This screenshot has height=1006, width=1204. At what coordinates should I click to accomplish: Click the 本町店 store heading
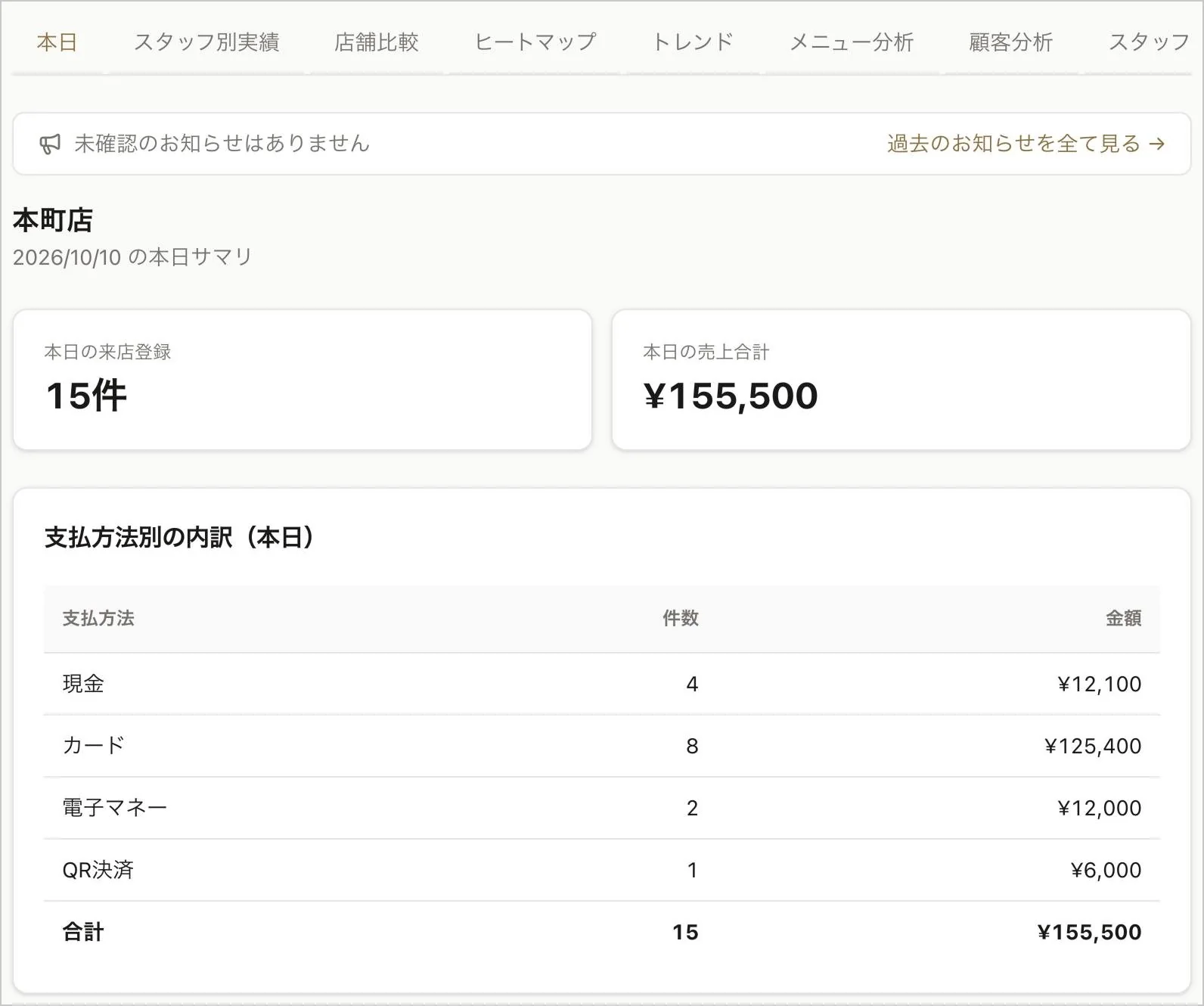tap(53, 220)
